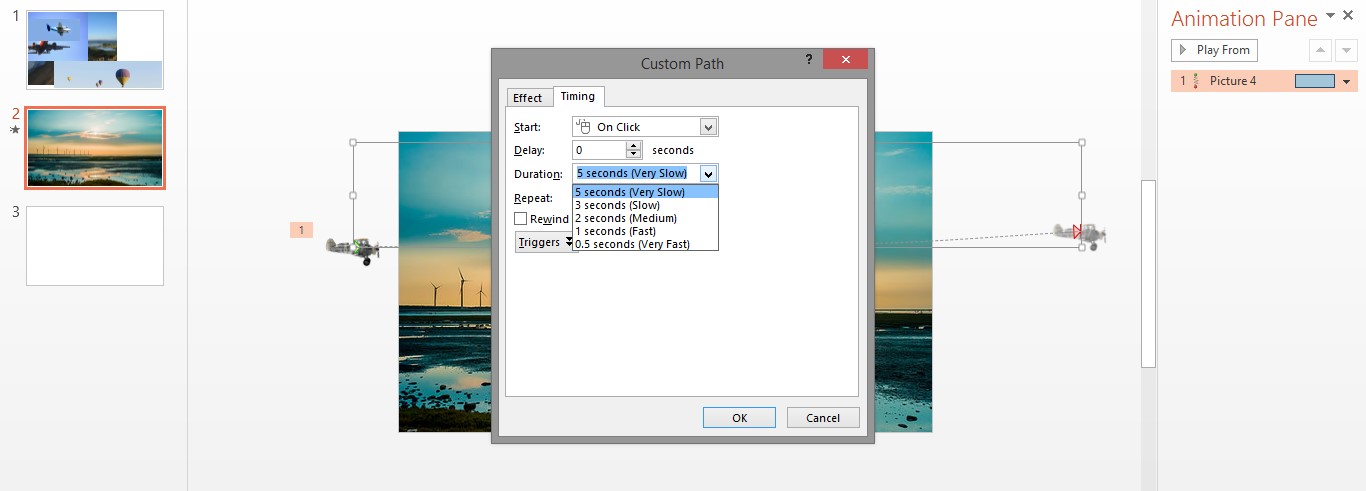Click the Delay seconds input field

tap(599, 150)
